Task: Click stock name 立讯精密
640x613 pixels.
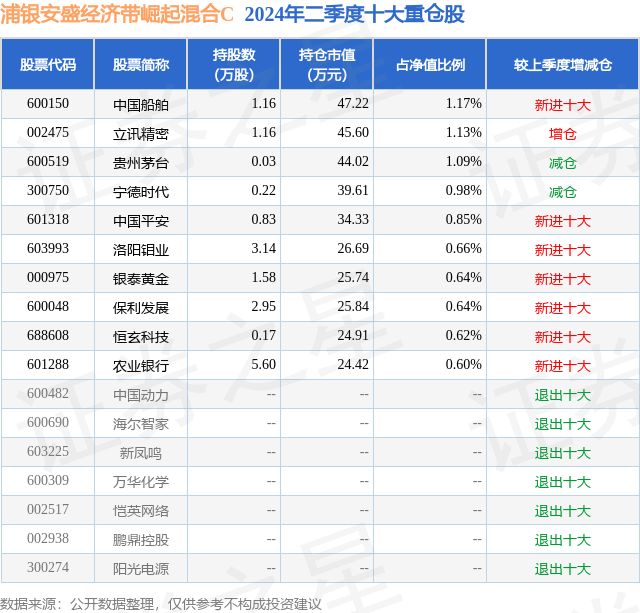Action: 141,134
